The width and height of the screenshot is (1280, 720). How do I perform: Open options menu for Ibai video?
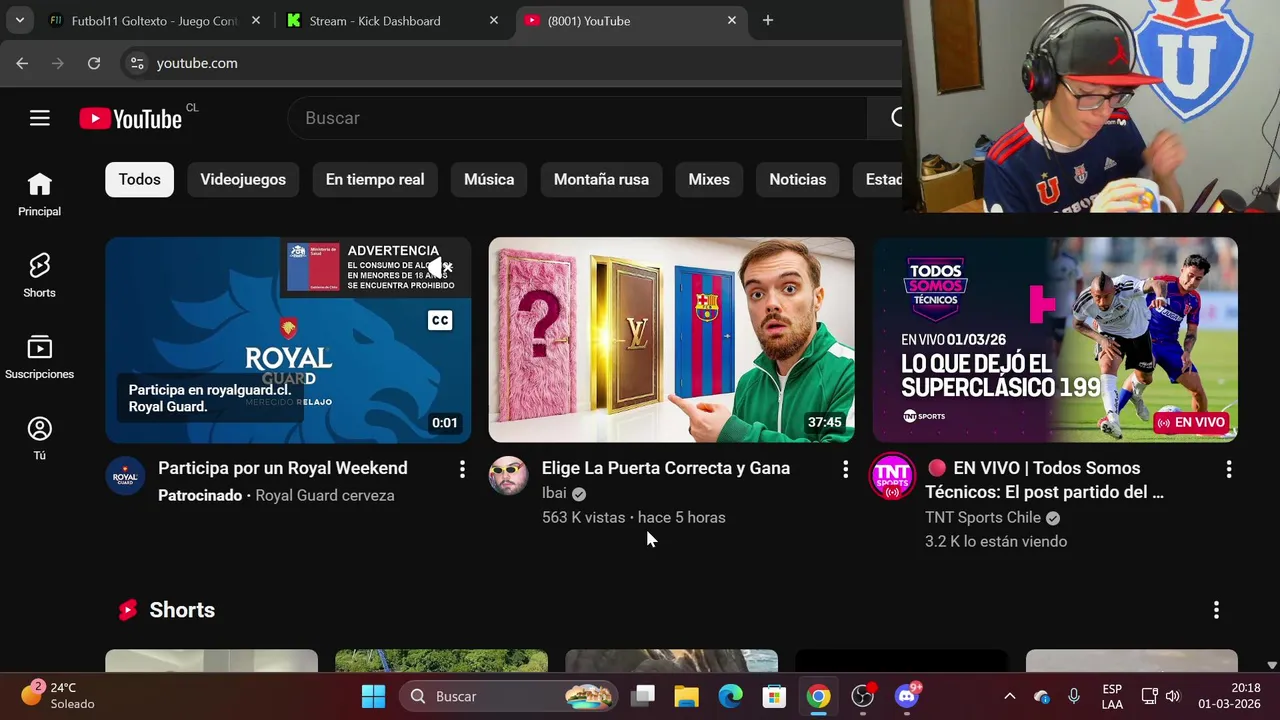point(845,469)
